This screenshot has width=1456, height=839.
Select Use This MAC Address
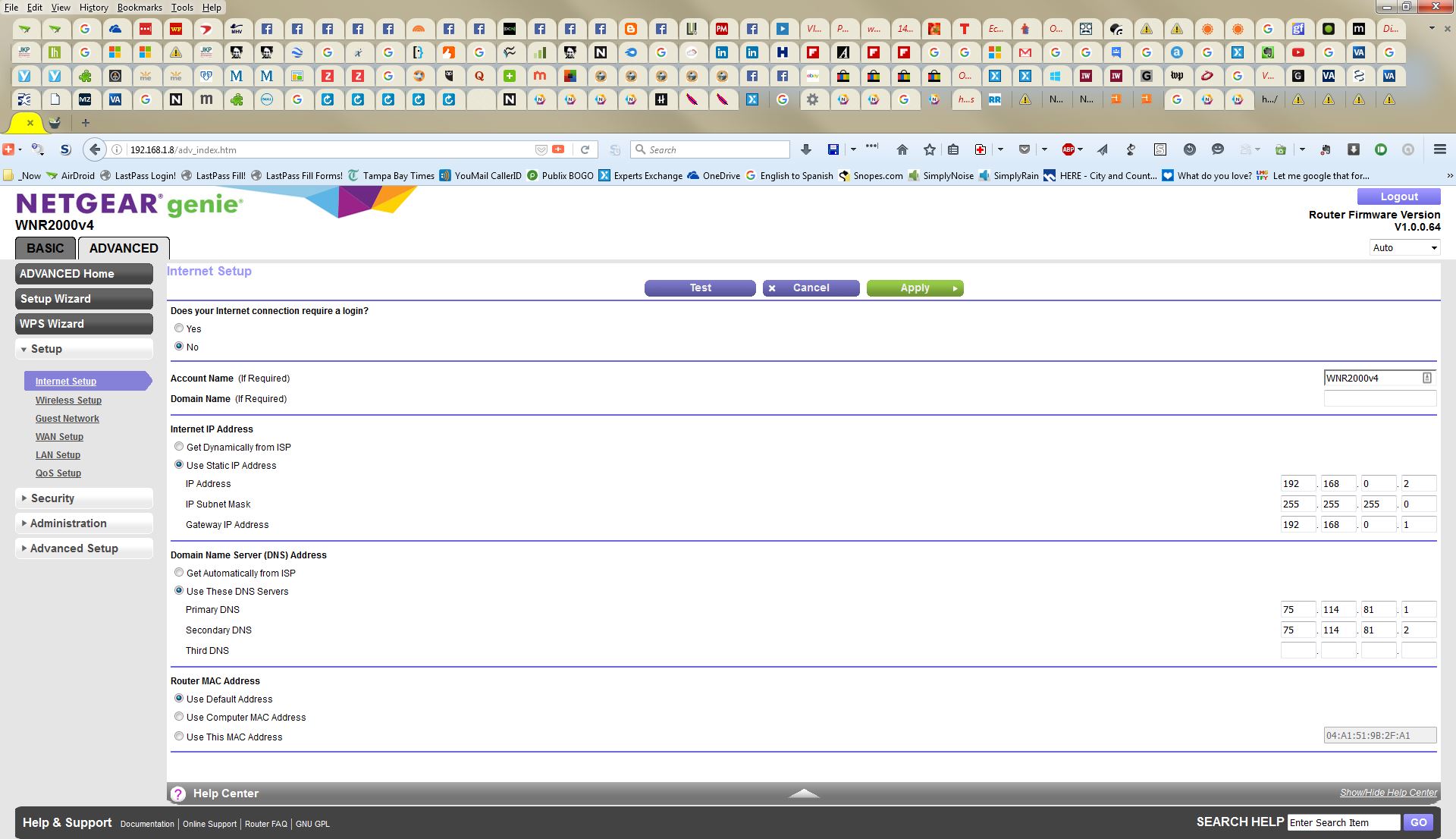(179, 737)
